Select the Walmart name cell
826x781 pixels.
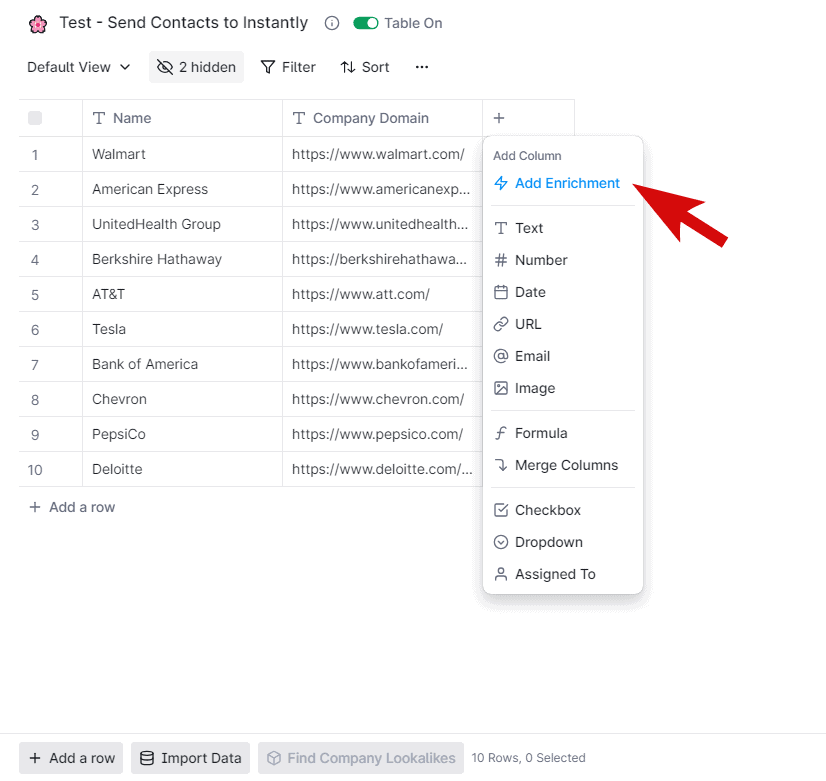[182, 154]
